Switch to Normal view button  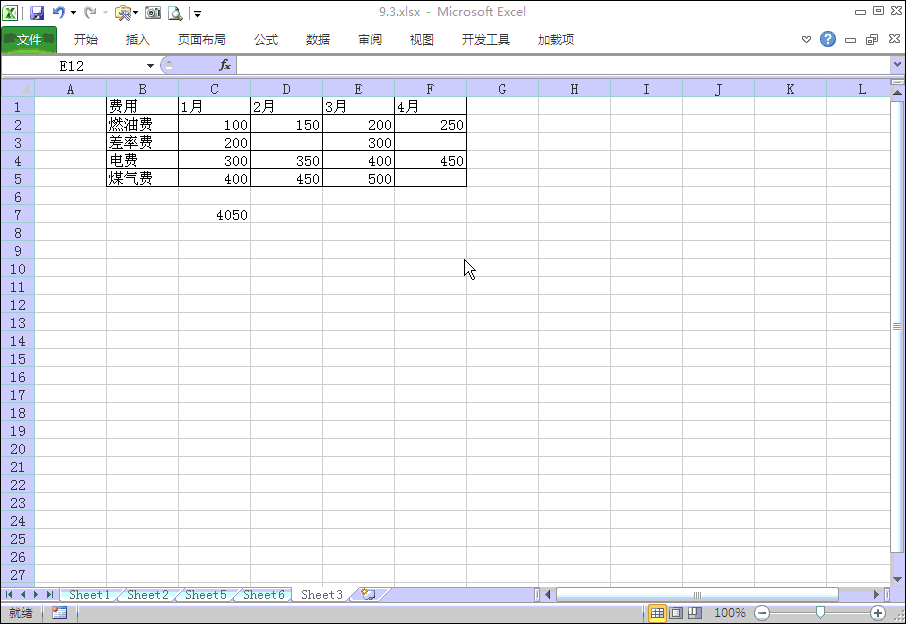click(x=657, y=613)
